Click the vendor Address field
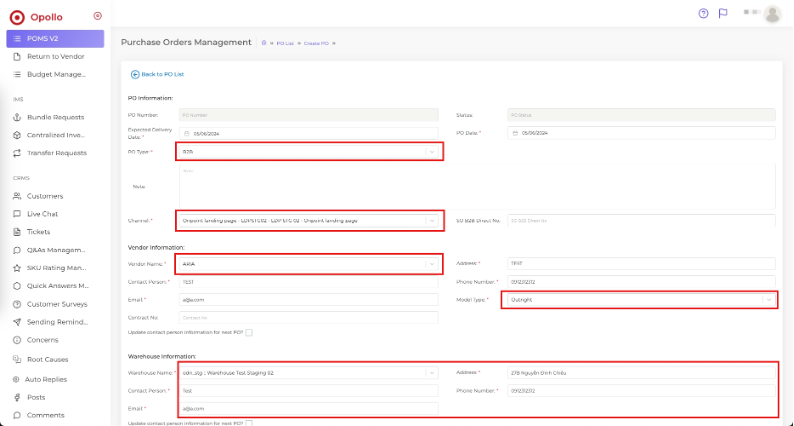794x426 pixels. pyautogui.click(x=641, y=263)
